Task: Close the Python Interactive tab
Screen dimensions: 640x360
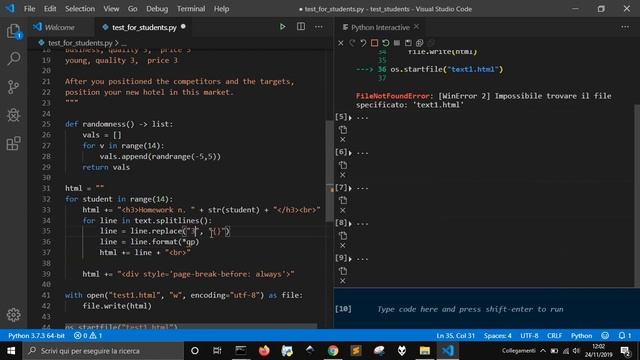Action: click(416, 27)
